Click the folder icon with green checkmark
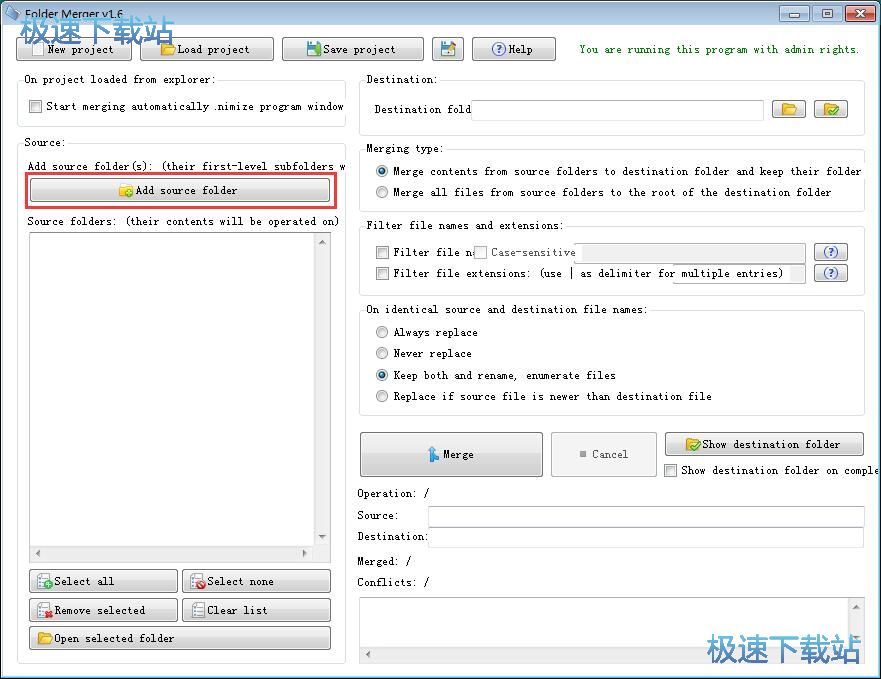This screenshot has height=679, width=881. [831, 109]
